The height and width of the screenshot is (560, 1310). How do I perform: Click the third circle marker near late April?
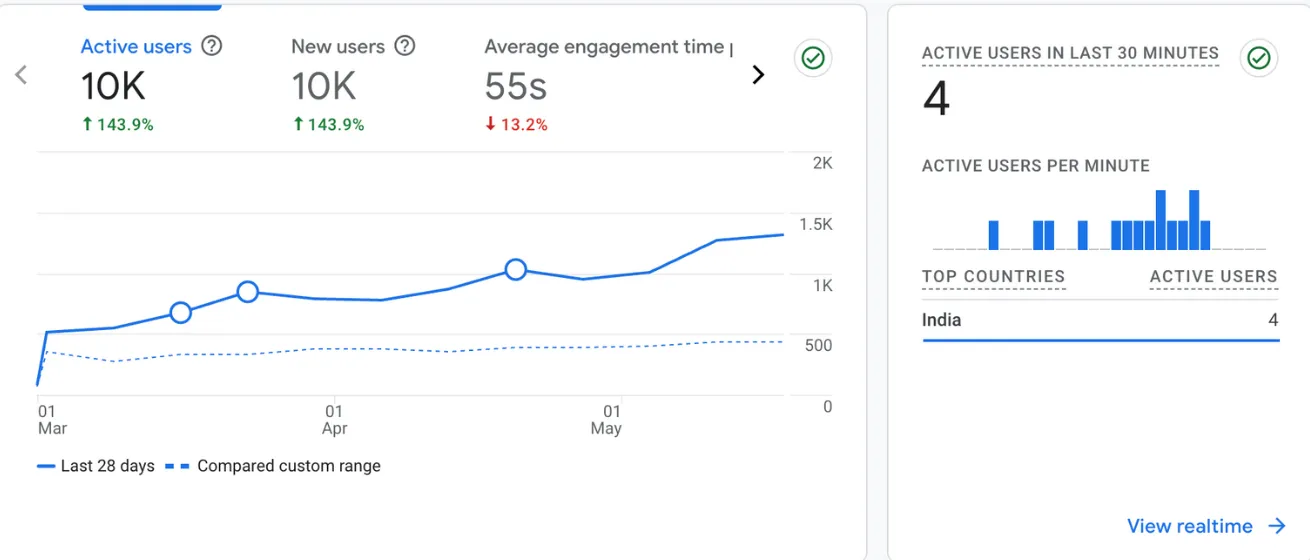coord(515,269)
